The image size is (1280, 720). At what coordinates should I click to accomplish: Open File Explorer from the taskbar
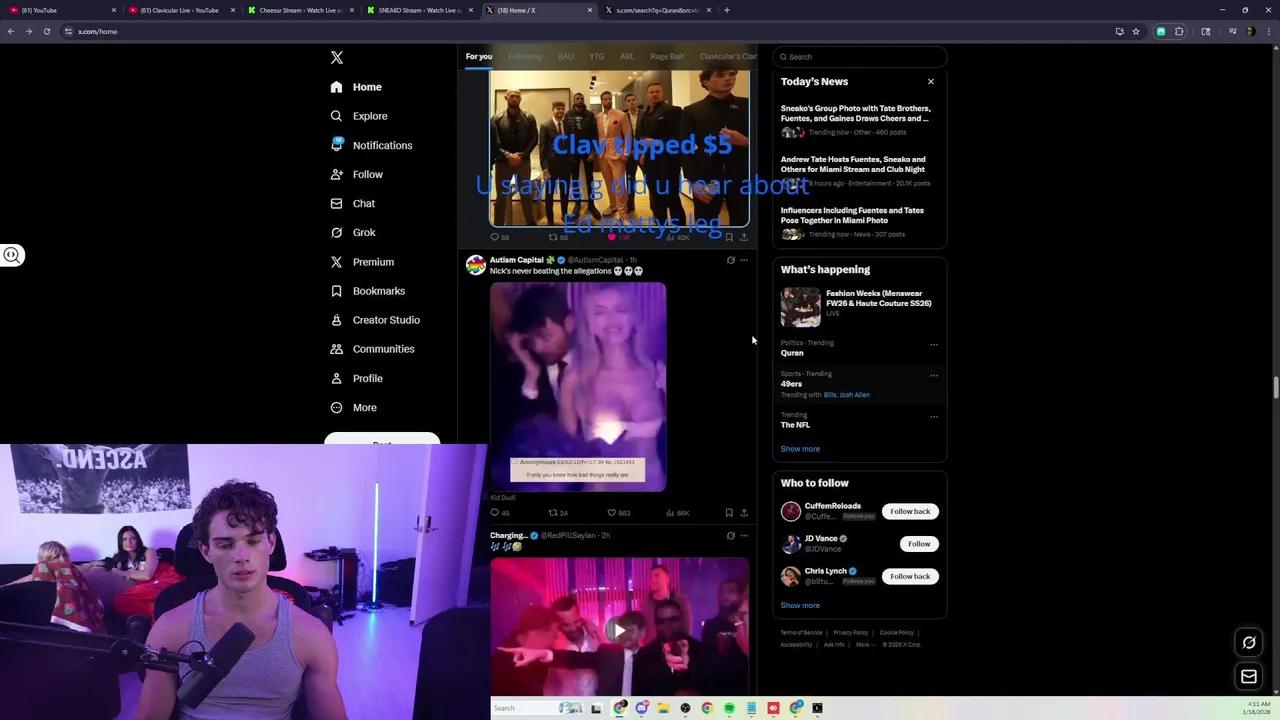pyautogui.click(x=663, y=708)
